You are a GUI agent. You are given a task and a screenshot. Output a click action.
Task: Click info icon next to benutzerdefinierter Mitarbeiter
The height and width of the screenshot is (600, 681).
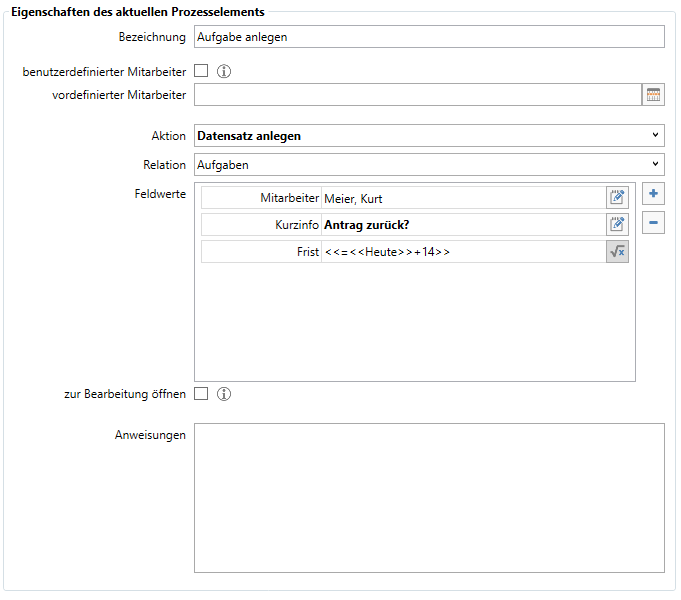point(224,71)
